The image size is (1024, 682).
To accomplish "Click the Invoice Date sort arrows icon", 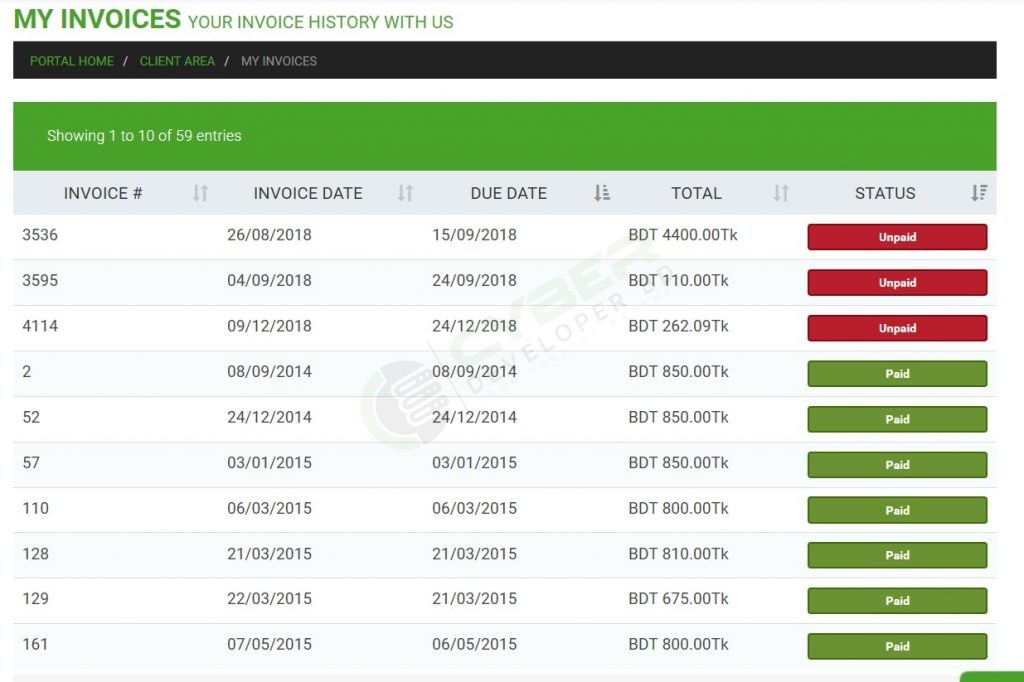I will click(x=405, y=193).
